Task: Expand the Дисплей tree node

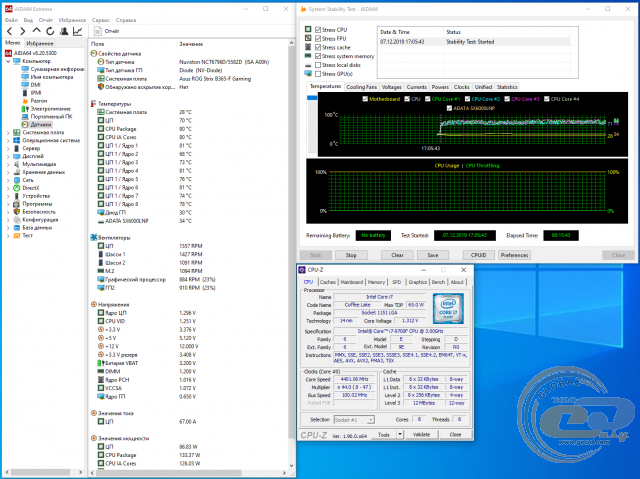Action: tap(8, 156)
